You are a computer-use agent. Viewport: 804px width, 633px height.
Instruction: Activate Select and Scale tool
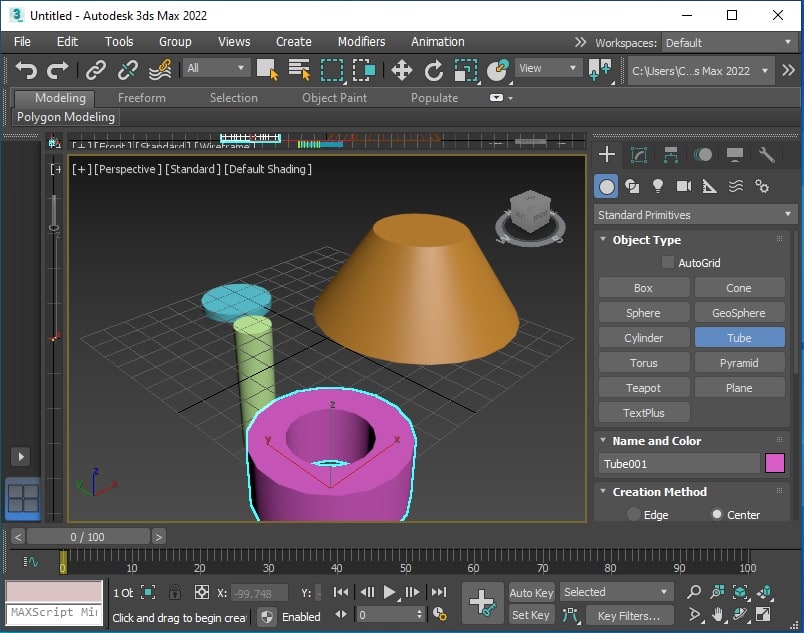tap(466, 70)
